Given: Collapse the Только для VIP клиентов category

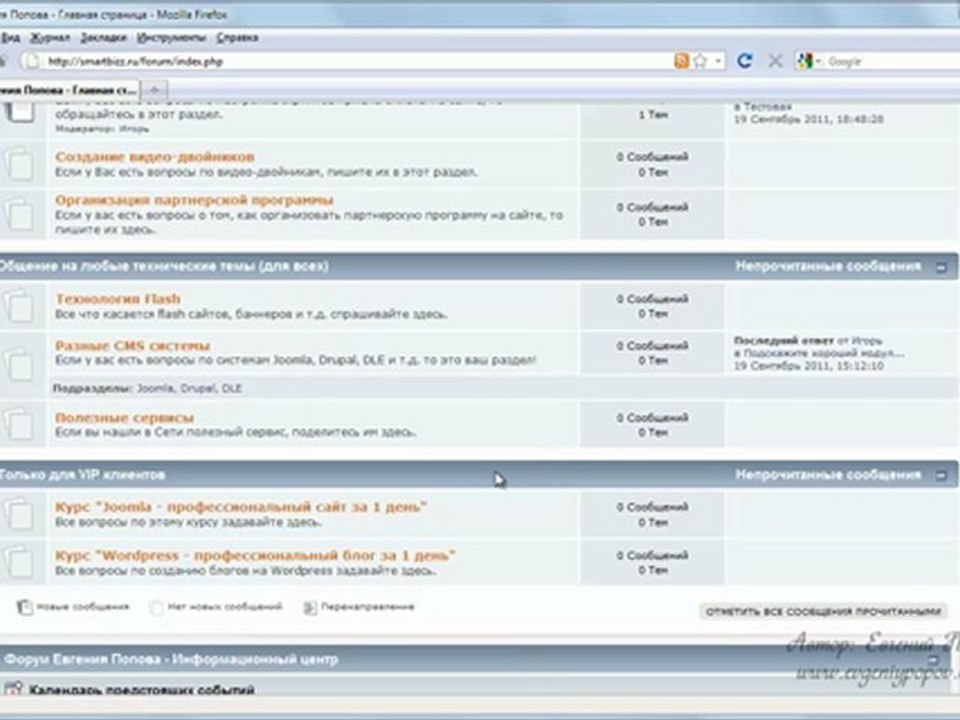Looking at the screenshot, I should 941,475.
